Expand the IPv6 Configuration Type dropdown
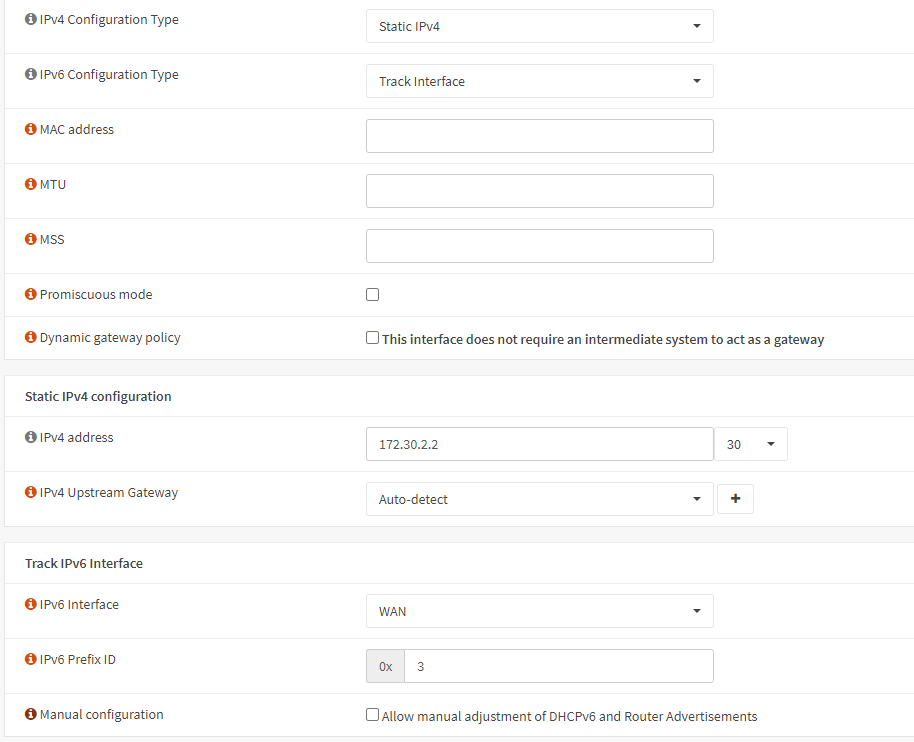 click(539, 81)
